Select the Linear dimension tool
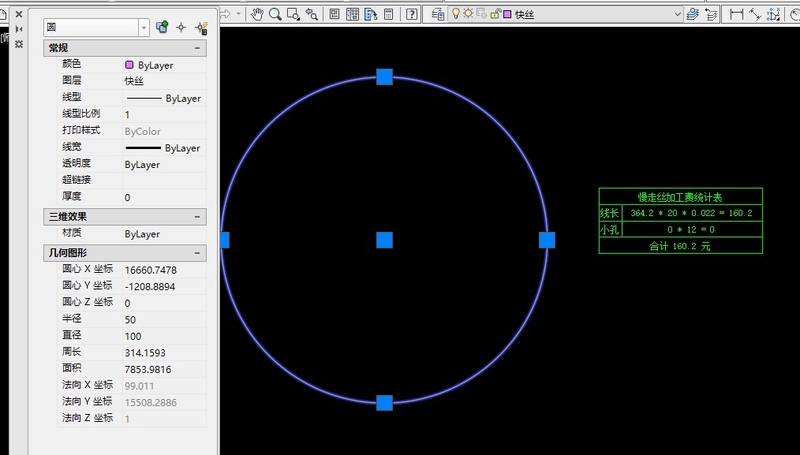The width and height of the screenshot is (800, 455). tap(736, 14)
